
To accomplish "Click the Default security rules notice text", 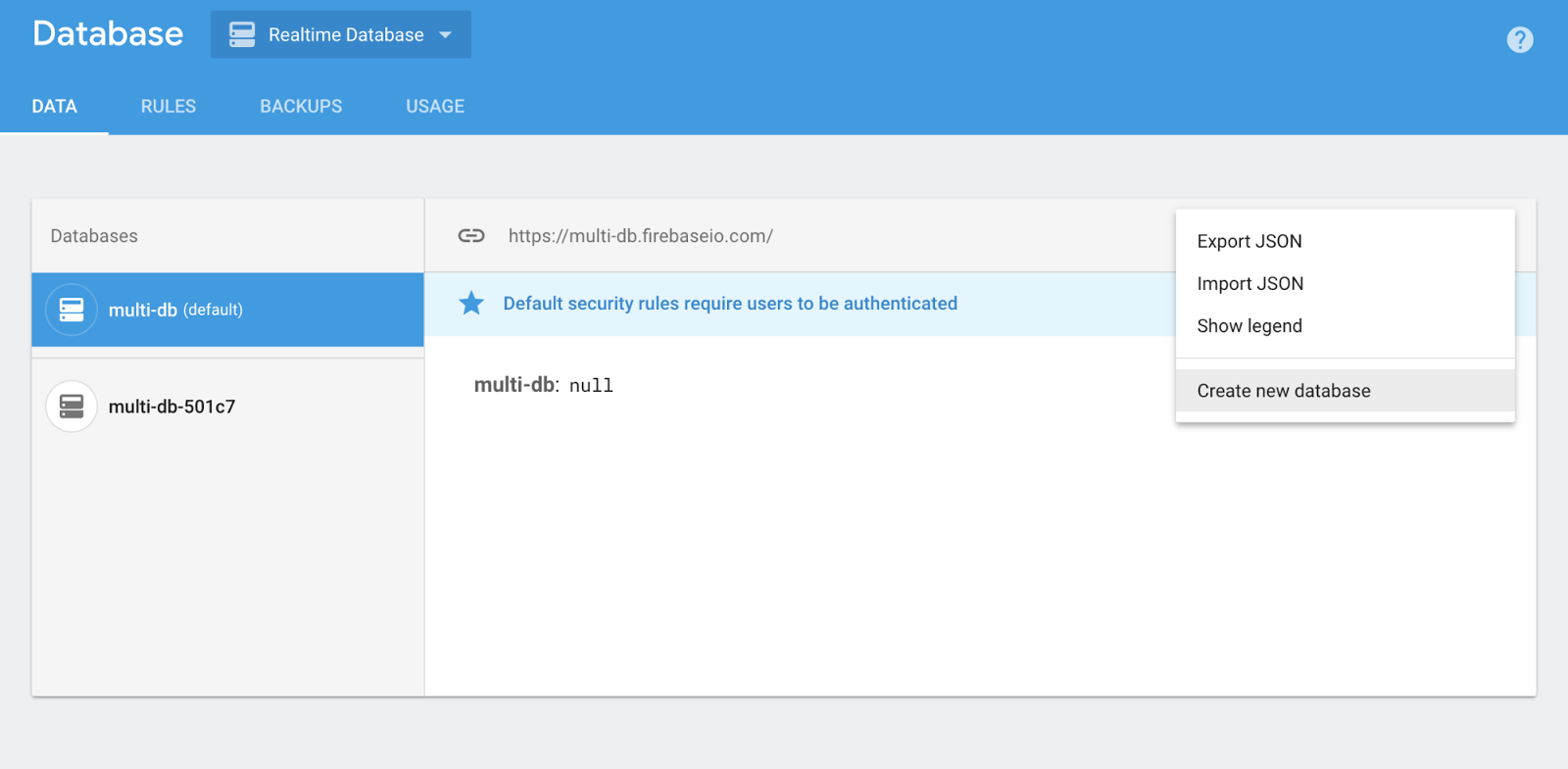I will point(730,304).
